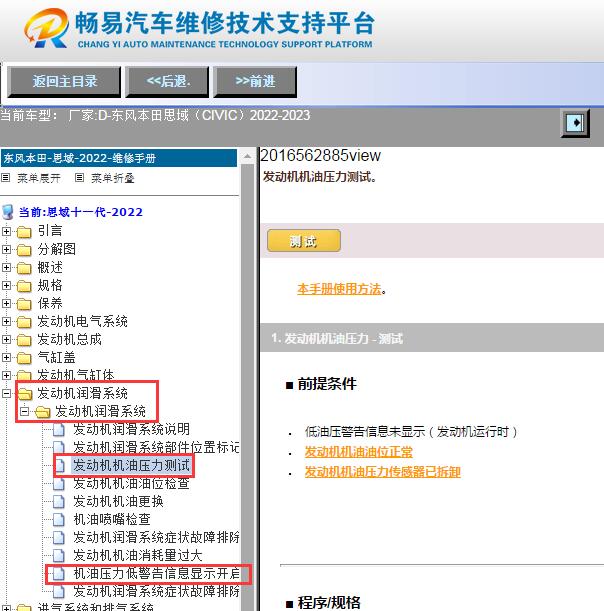Click the 前提条件 heading
The width and height of the screenshot is (604, 611).
(327, 384)
